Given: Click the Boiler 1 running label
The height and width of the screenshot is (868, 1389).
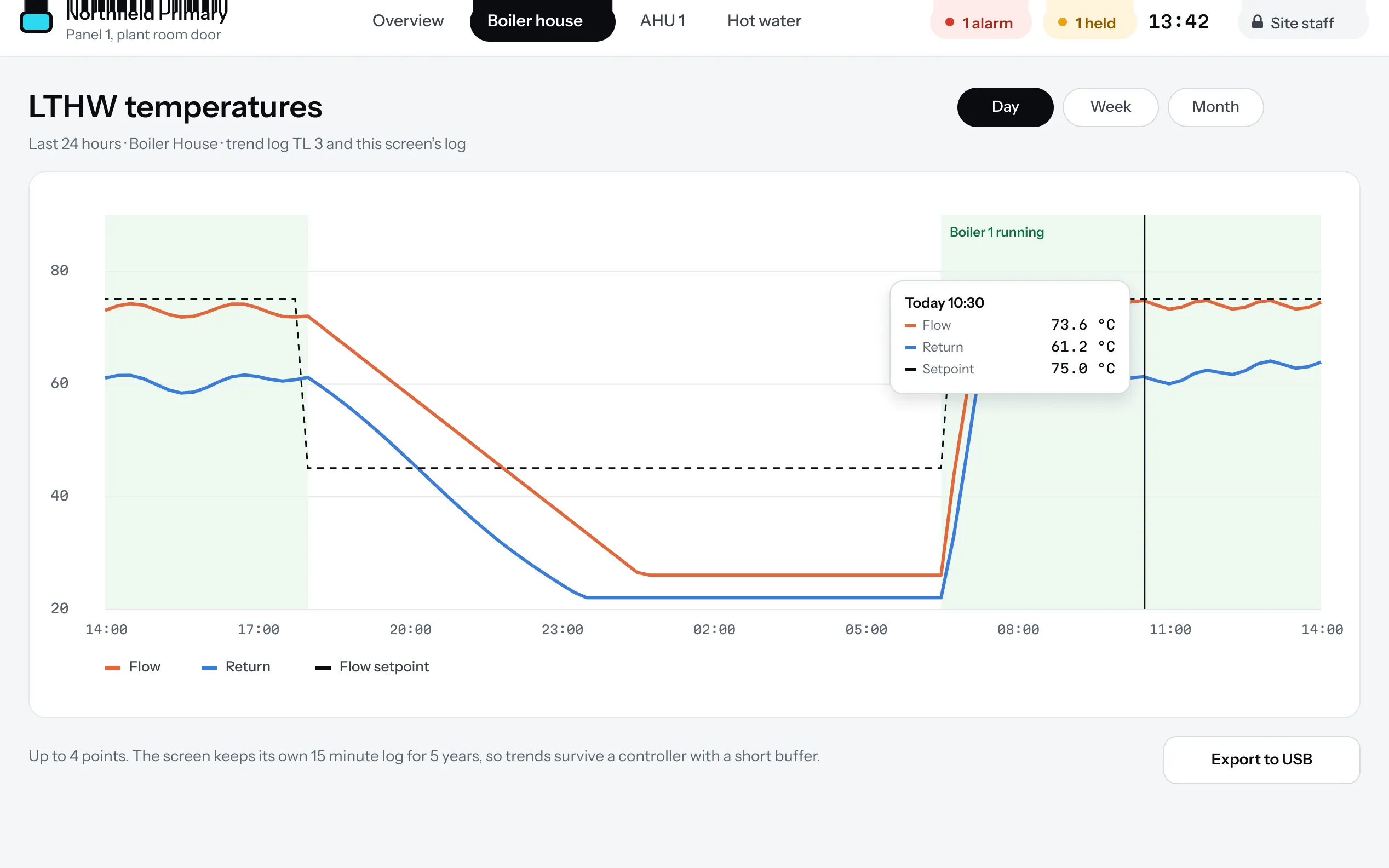Looking at the screenshot, I should (996, 232).
